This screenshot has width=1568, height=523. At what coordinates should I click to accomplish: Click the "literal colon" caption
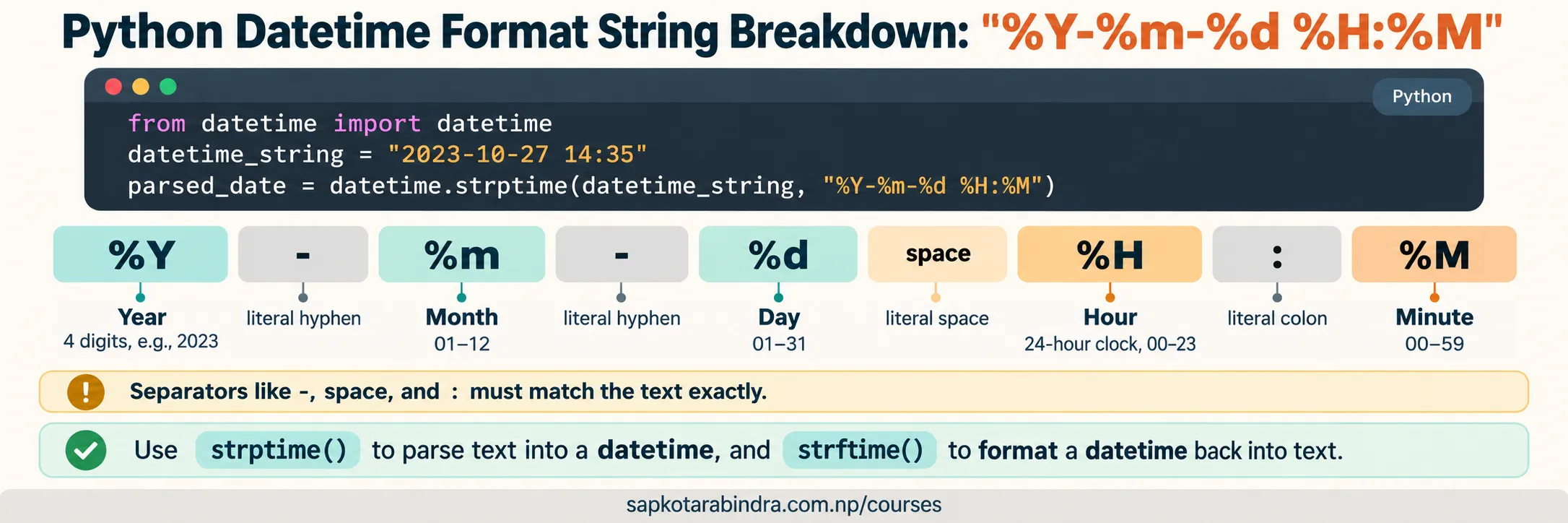coord(1277,319)
